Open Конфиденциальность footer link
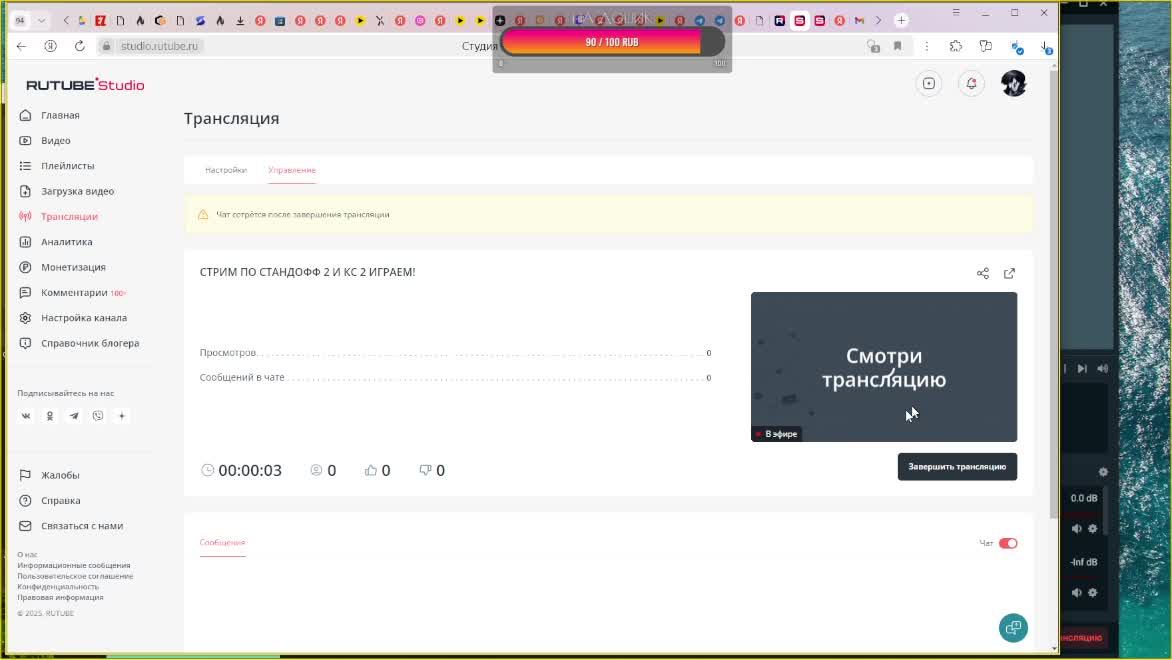The image size is (1172, 660). [58, 587]
